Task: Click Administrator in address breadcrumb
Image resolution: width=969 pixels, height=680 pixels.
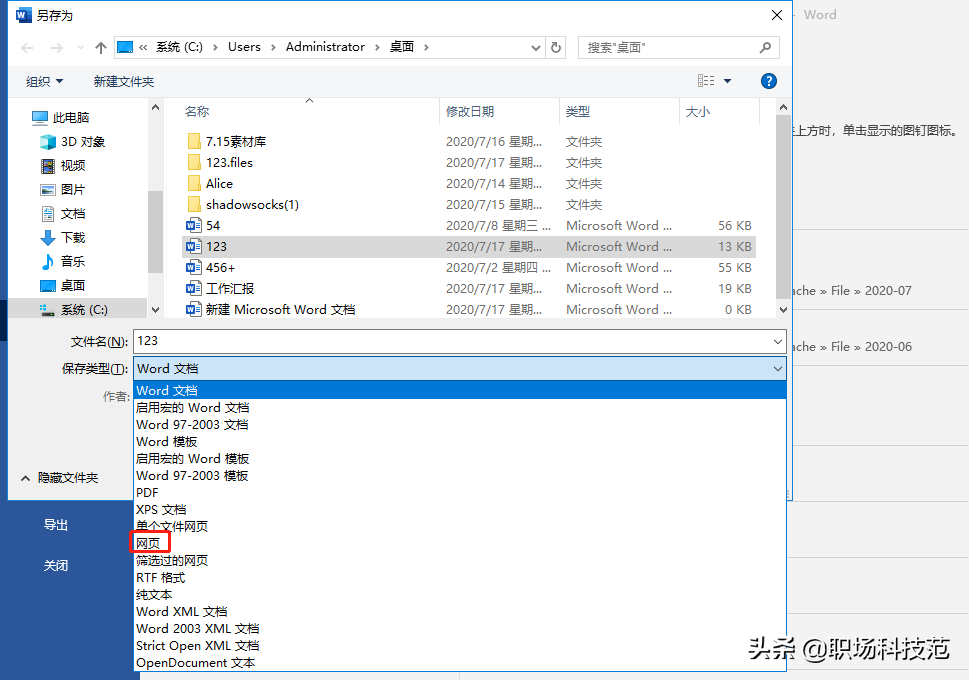Action: pos(325,47)
